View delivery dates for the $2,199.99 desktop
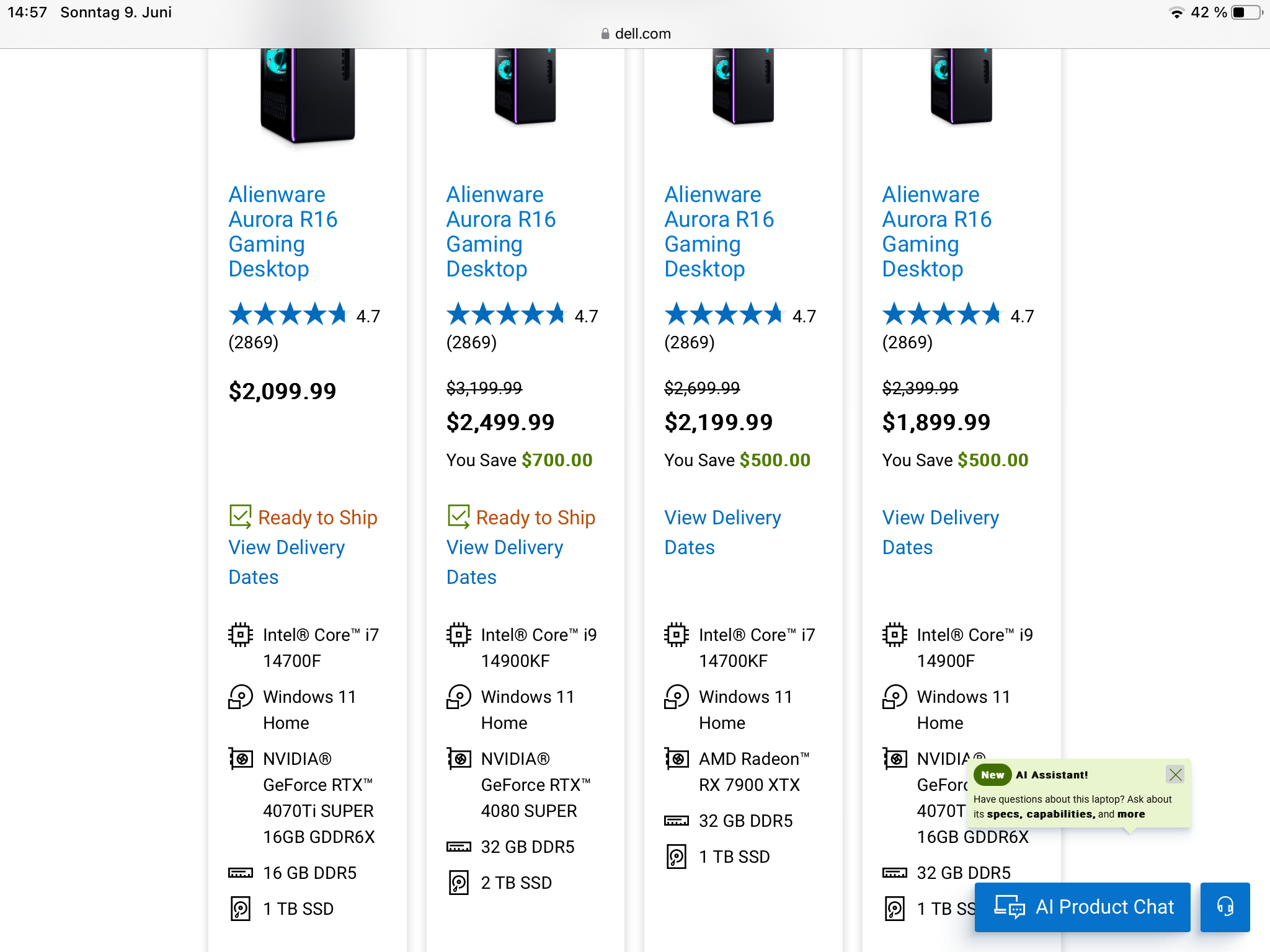The image size is (1270, 952). click(x=722, y=532)
